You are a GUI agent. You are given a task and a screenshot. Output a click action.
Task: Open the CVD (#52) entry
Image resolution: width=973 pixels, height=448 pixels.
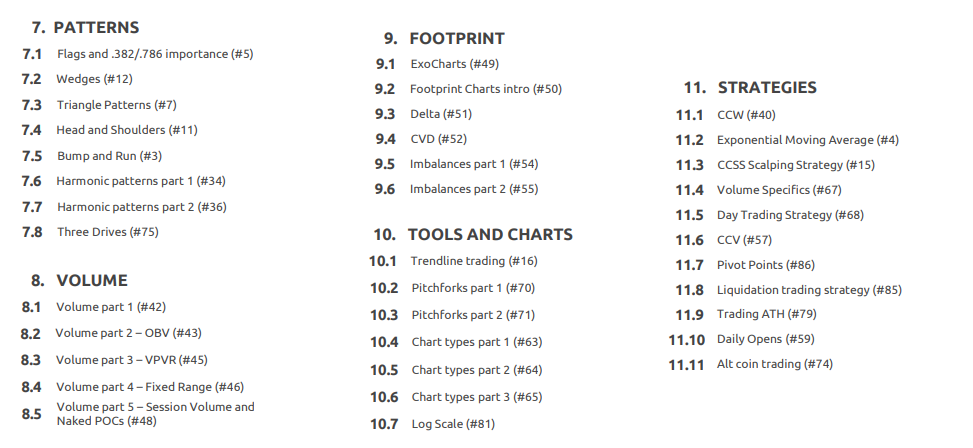(x=438, y=139)
